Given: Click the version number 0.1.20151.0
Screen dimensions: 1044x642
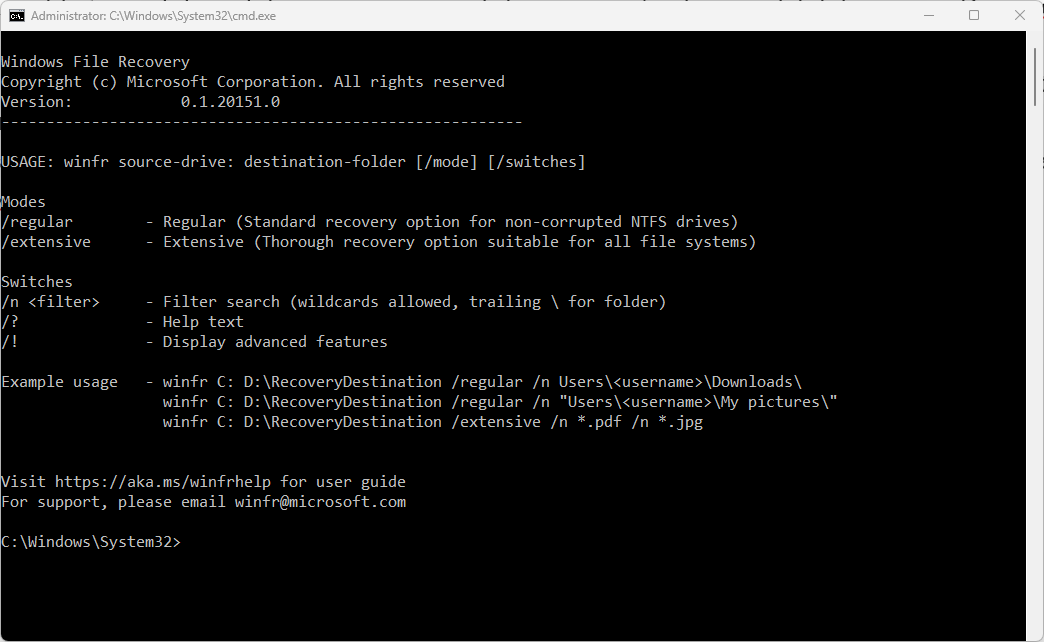Looking at the screenshot, I should [x=230, y=102].
